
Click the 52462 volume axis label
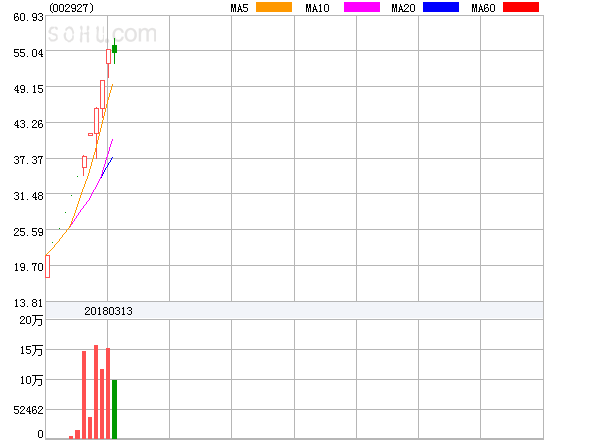pos(28,410)
